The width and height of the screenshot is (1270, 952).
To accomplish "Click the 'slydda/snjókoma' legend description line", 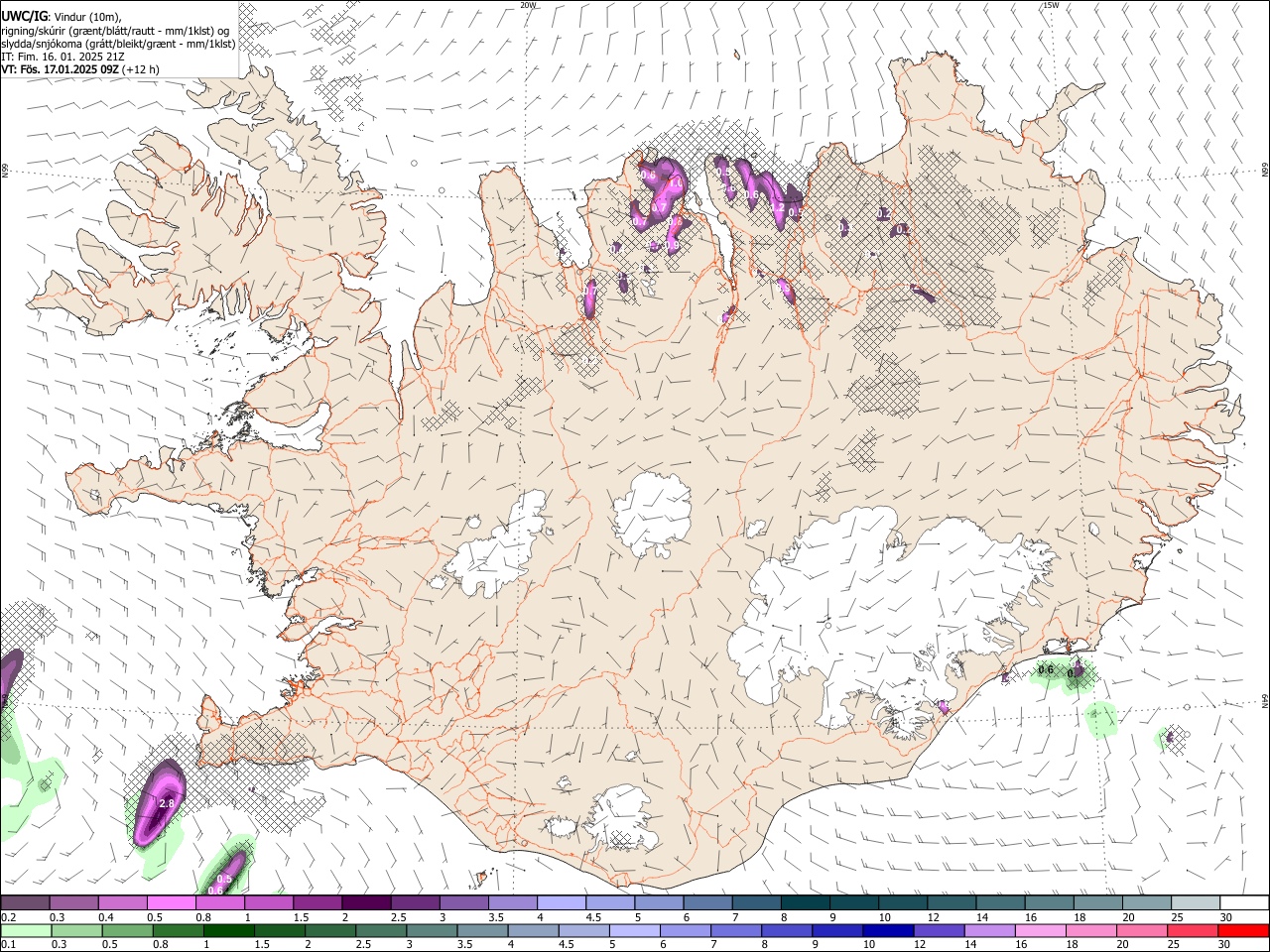I will click(x=118, y=44).
